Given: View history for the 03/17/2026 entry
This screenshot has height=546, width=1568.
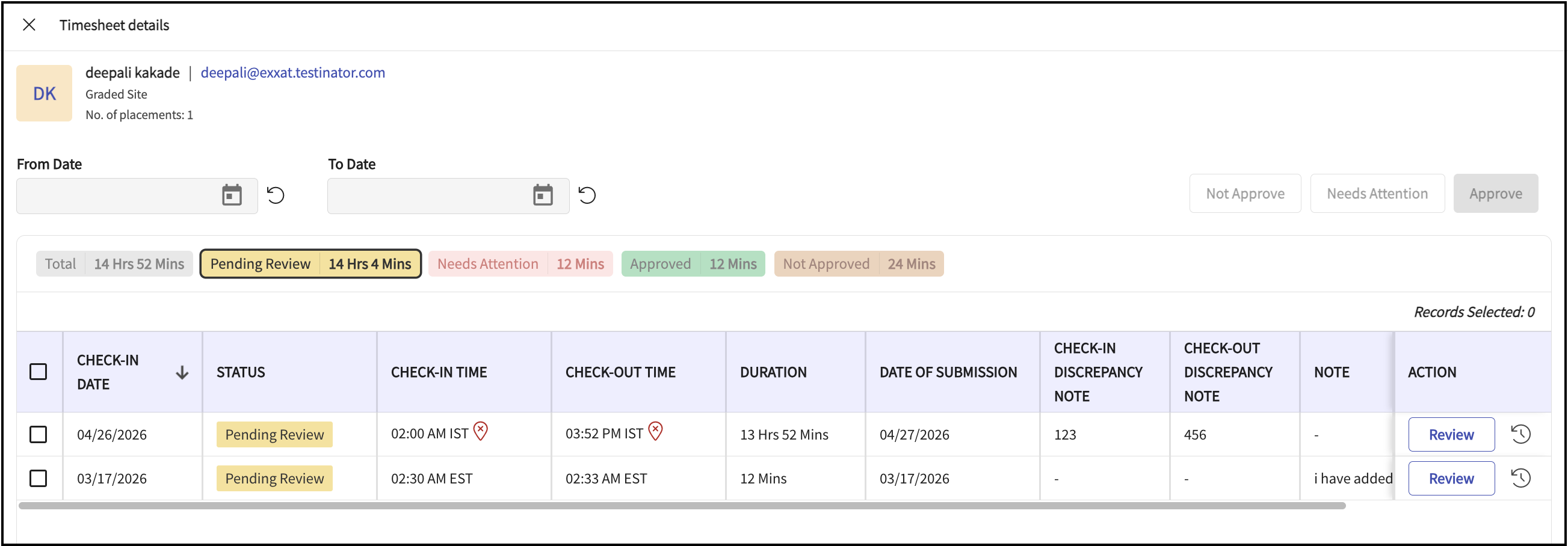Looking at the screenshot, I should (x=1520, y=478).
